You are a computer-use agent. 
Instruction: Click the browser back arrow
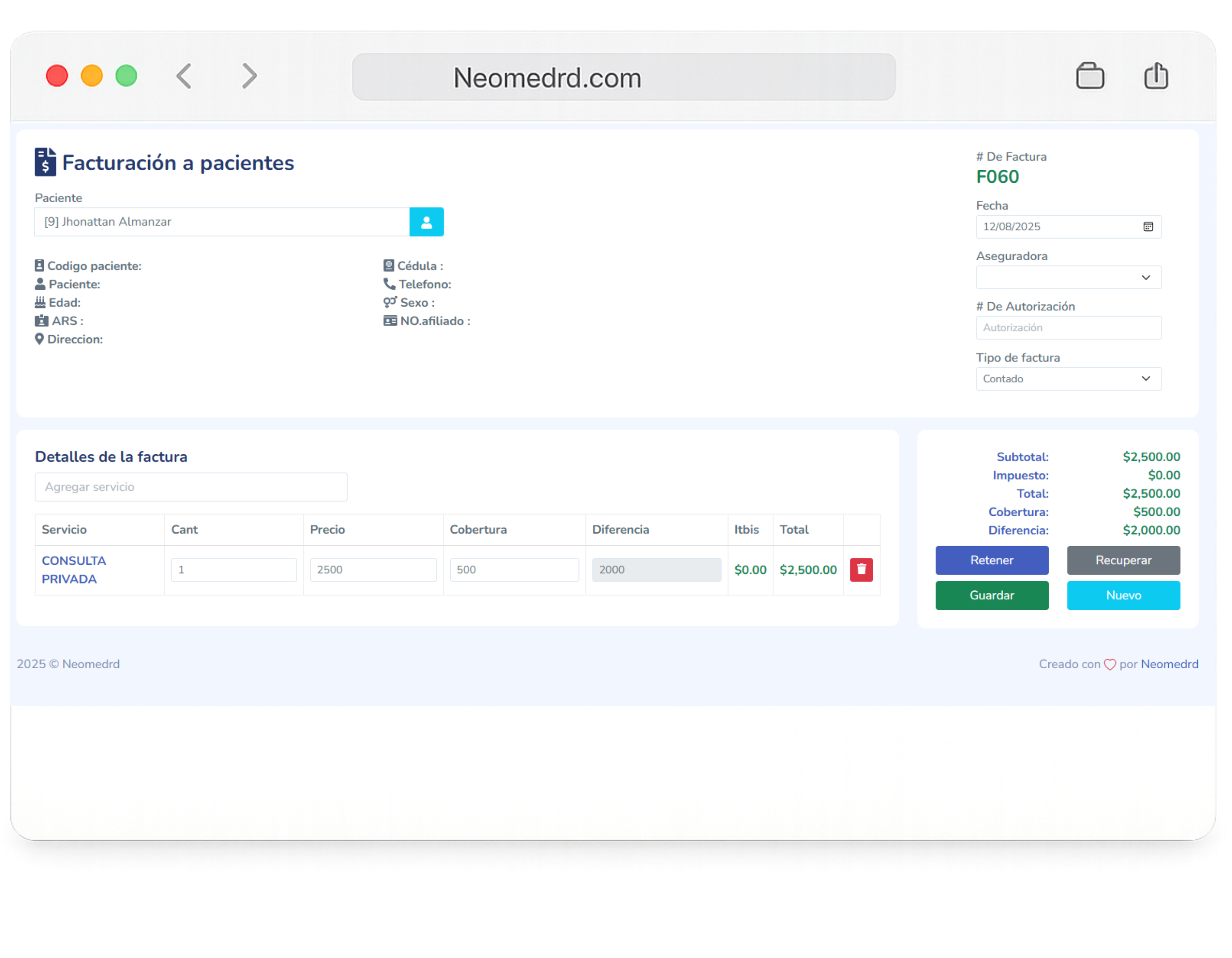[184, 76]
